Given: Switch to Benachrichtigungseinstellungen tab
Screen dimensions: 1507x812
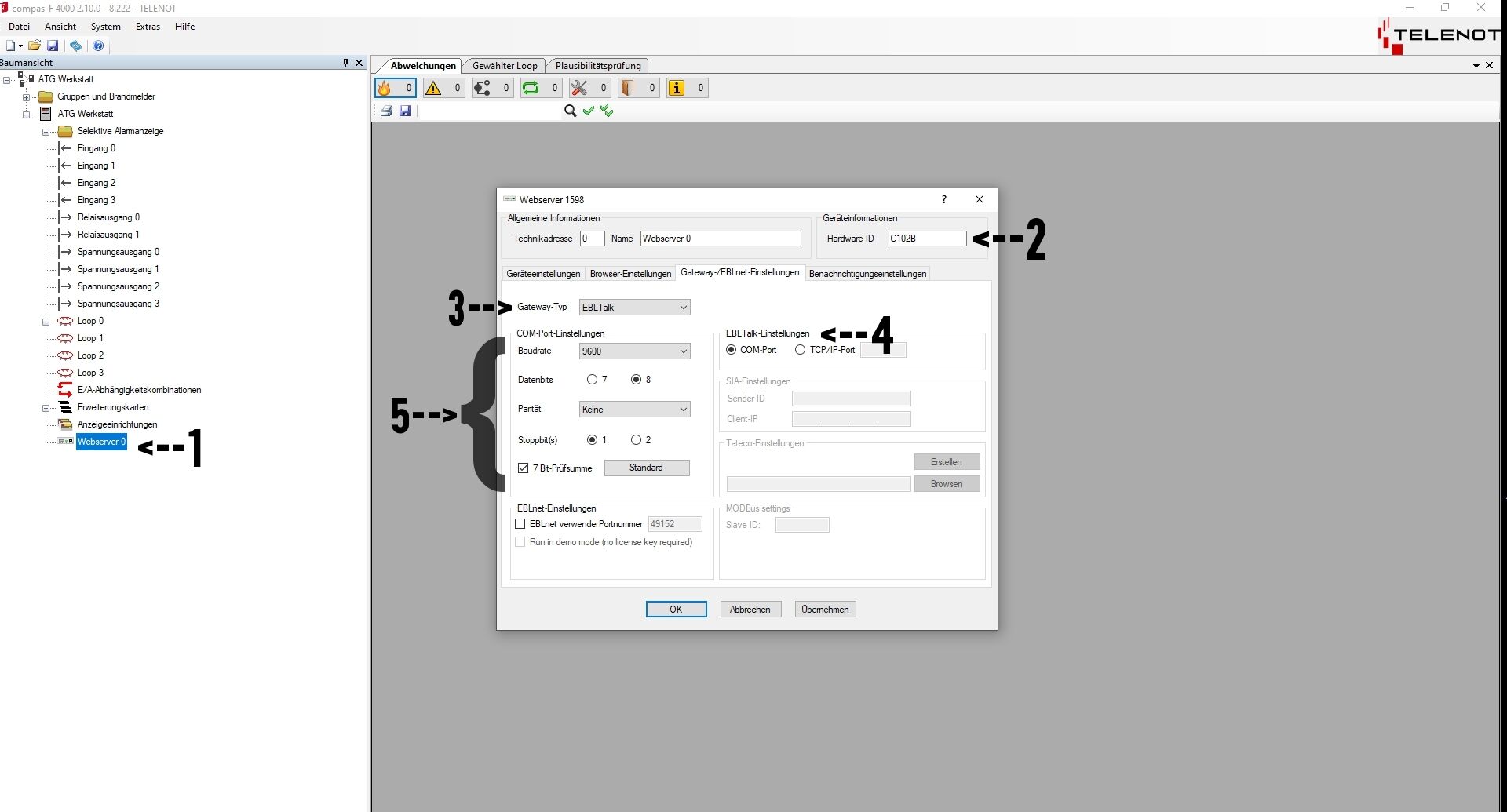Looking at the screenshot, I should click(867, 274).
